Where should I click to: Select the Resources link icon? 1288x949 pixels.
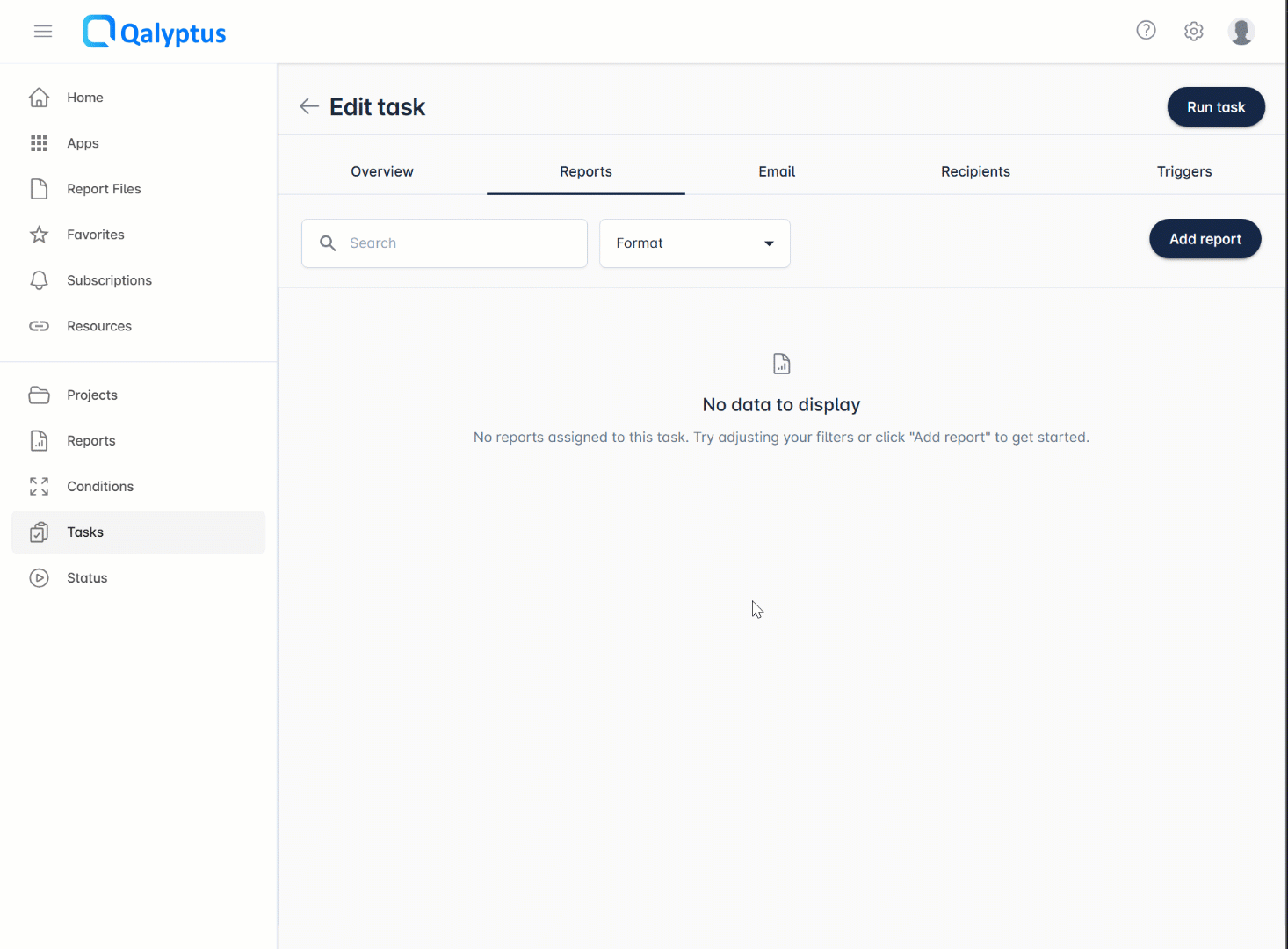[40, 325]
